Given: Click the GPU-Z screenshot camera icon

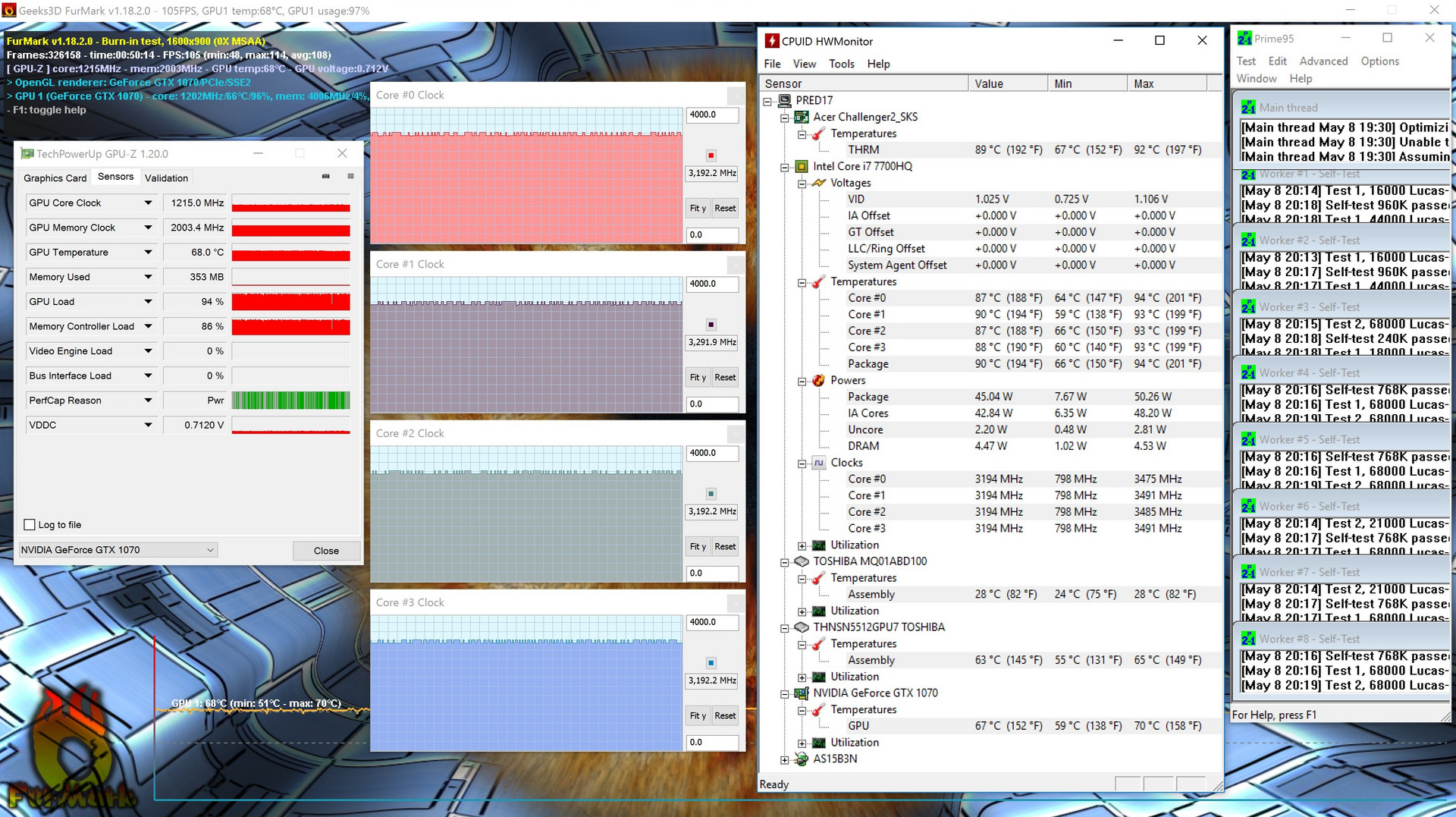Looking at the screenshot, I should pos(326,176).
